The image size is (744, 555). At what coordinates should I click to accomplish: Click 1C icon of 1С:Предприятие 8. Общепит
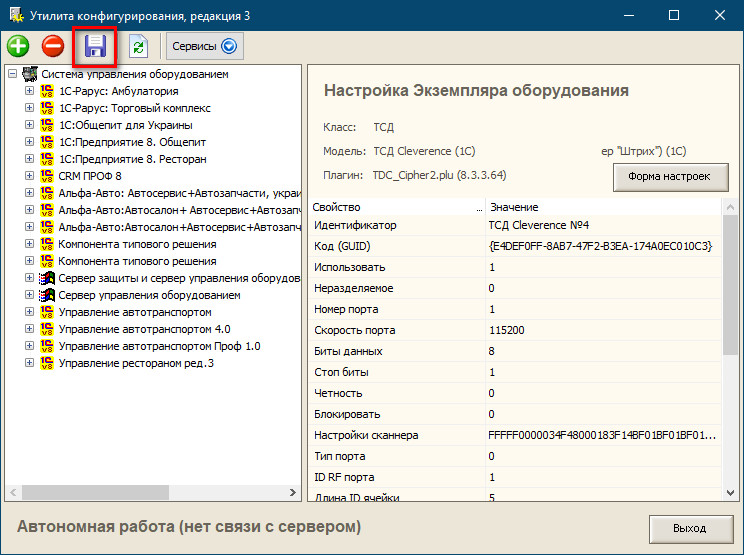pyautogui.click(x=46, y=142)
